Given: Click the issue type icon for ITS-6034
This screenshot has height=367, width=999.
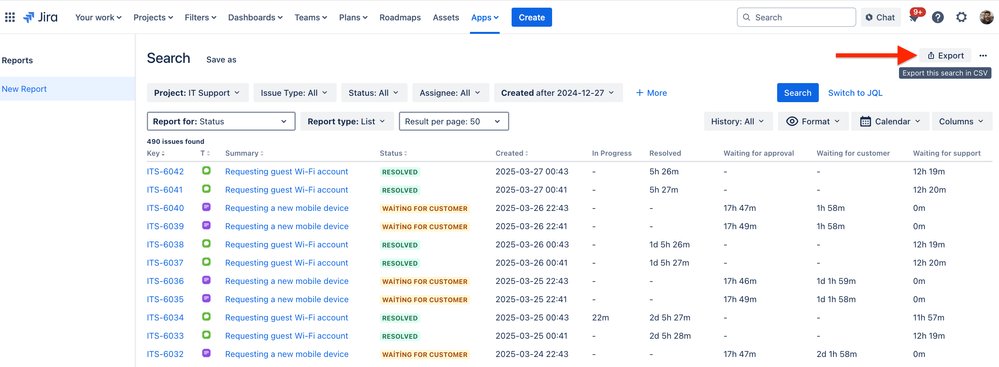Looking at the screenshot, I should (x=206, y=317).
